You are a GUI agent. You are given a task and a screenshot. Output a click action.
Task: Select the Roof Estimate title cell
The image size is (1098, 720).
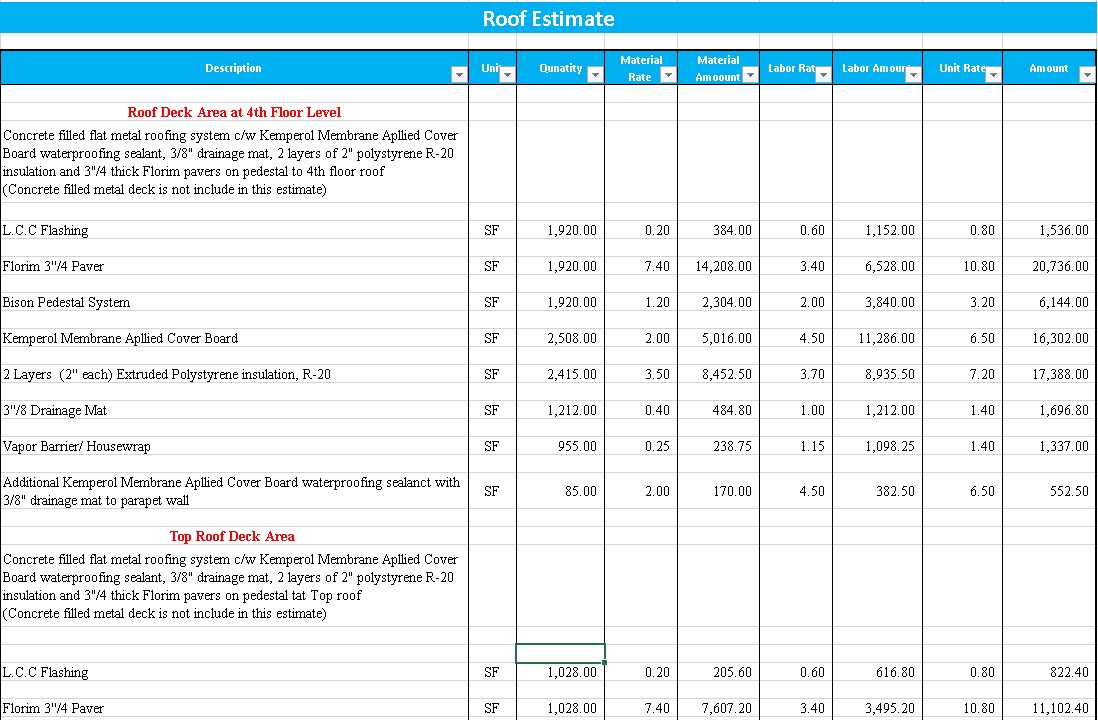coord(548,19)
